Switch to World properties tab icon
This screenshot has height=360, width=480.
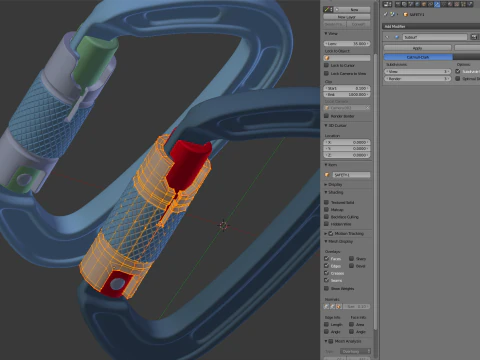pos(417,4)
